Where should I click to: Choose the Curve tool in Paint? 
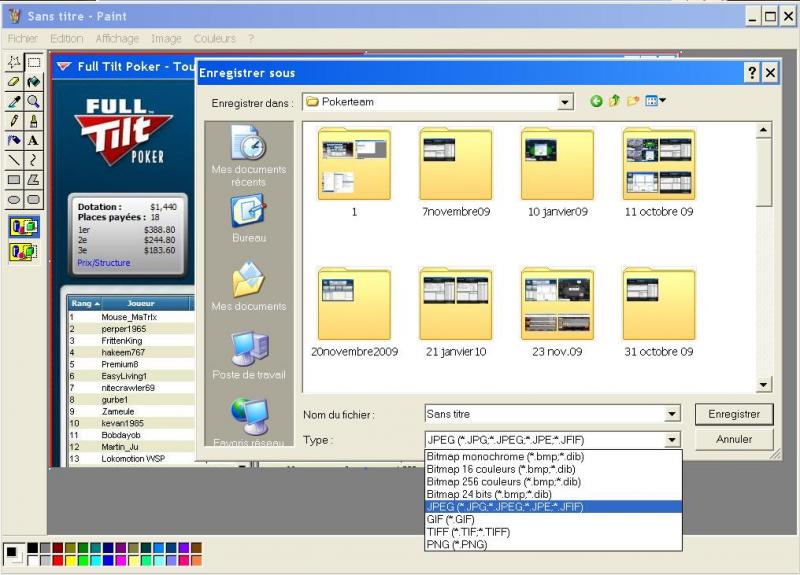coord(34,160)
